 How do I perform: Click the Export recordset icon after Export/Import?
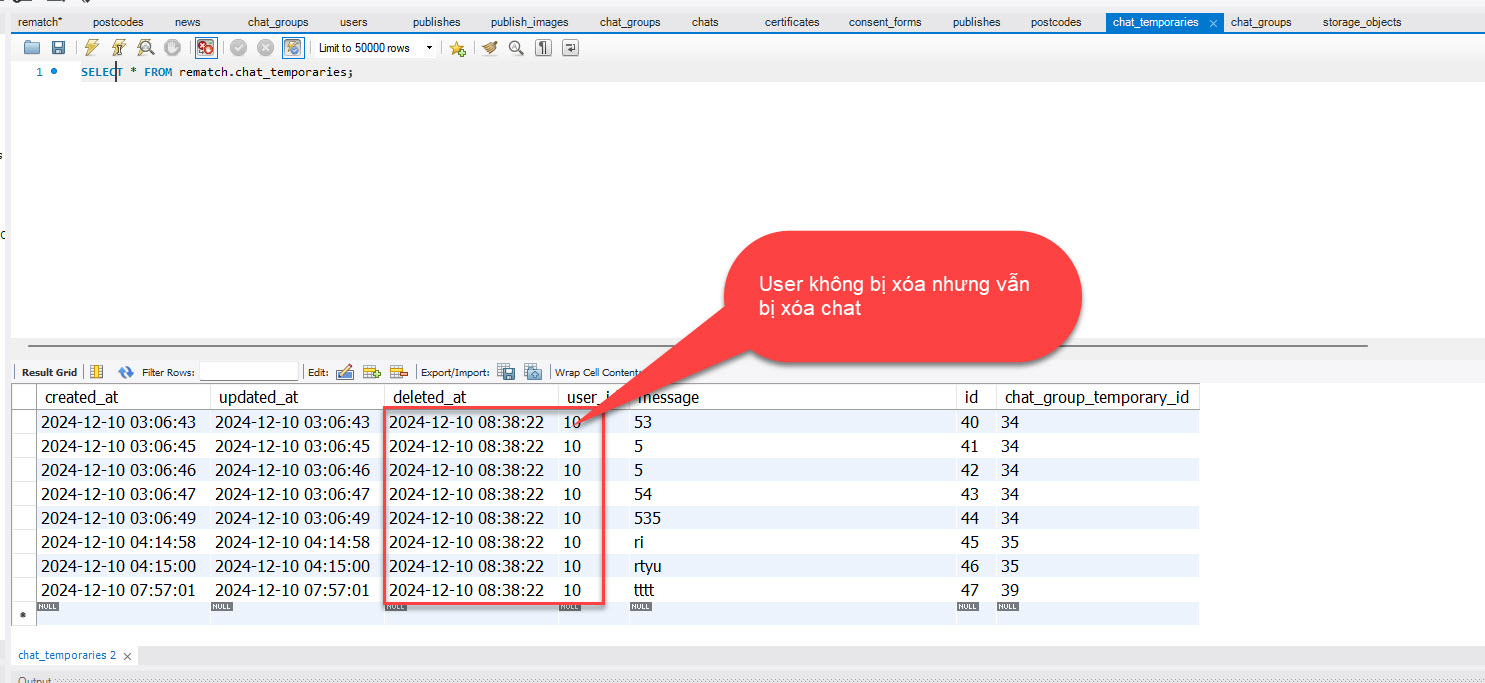click(506, 372)
